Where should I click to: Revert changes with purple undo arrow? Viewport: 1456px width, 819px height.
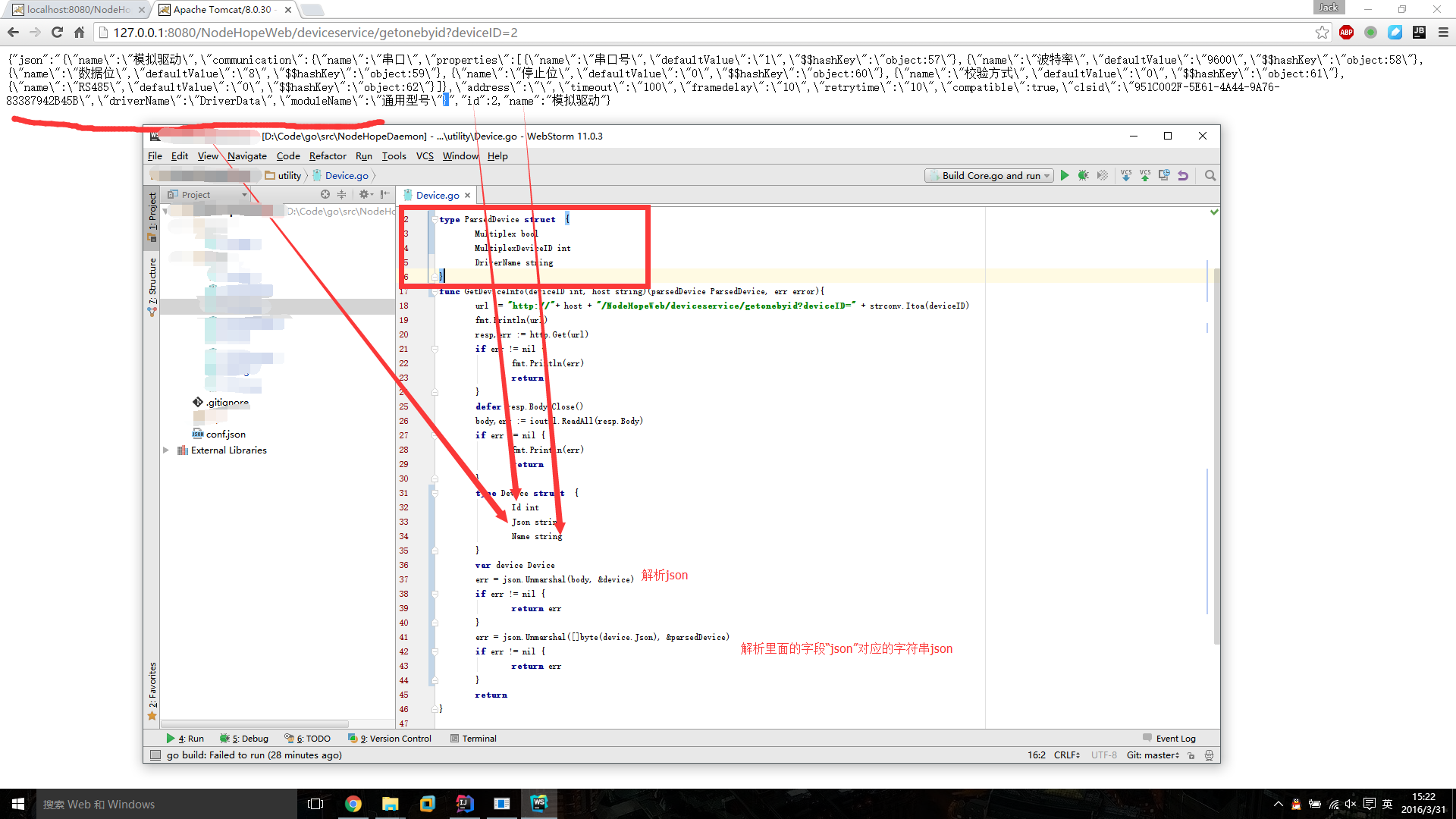[x=1183, y=175]
